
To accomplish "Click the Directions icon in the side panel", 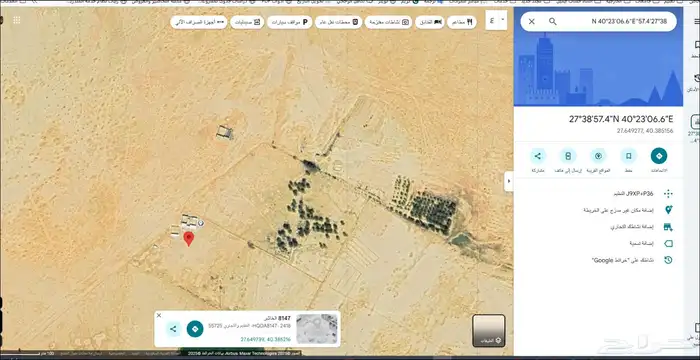I will click(658, 156).
